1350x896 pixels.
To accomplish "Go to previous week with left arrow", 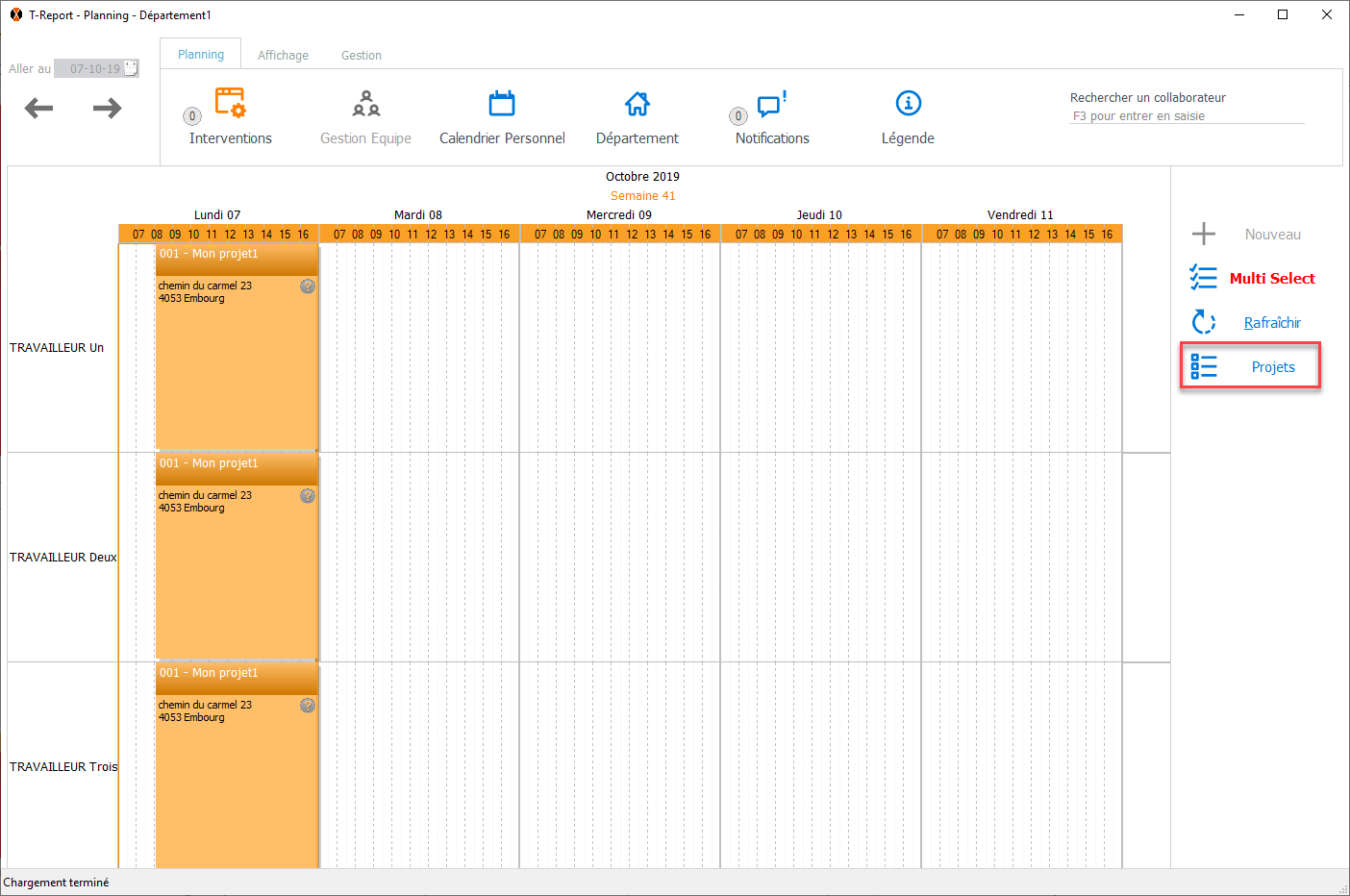I will pyautogui.click(x=38, y=108).
